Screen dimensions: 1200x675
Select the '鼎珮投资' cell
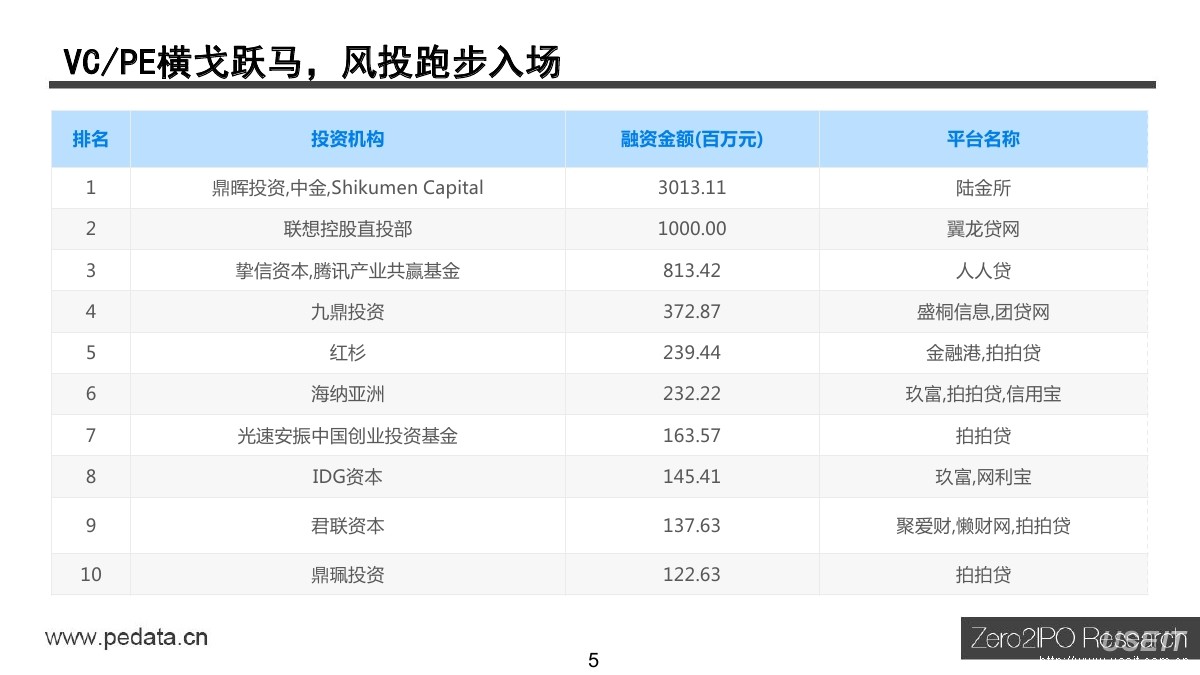pyautogui.click(x=347, y=575)
